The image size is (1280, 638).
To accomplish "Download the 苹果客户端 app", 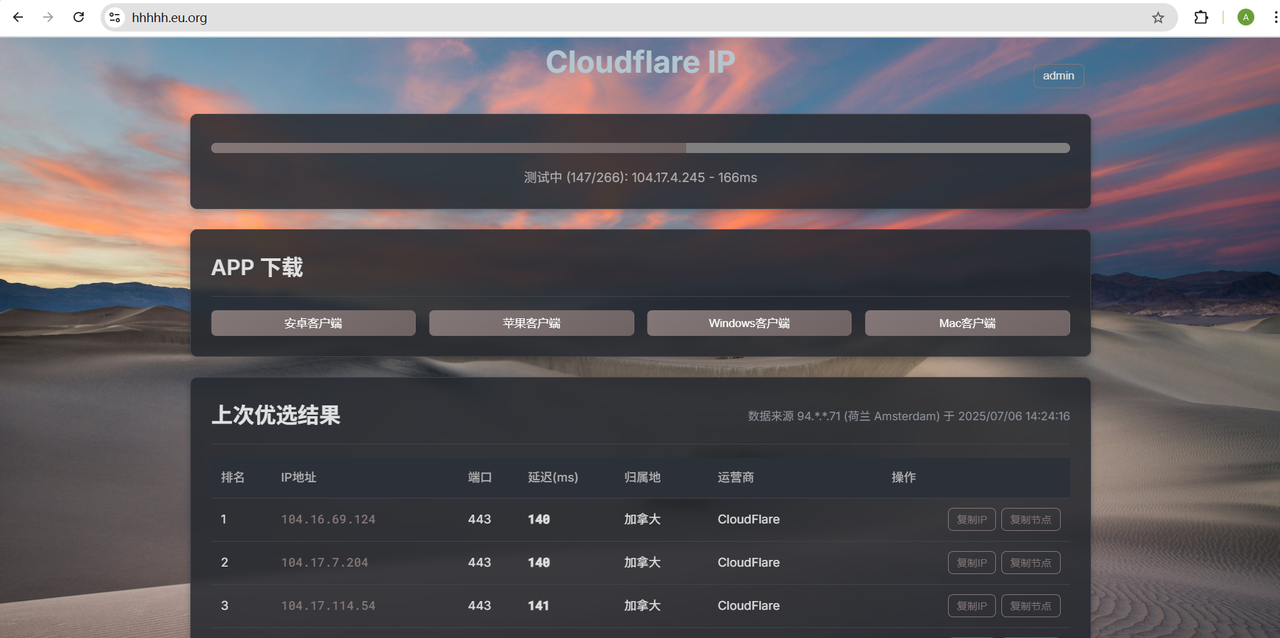I will [x=531, y=323].
